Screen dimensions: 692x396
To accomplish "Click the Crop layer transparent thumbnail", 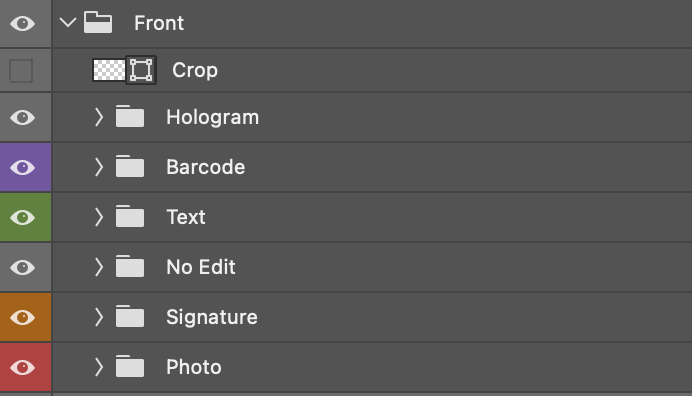I will coord(109,70).
